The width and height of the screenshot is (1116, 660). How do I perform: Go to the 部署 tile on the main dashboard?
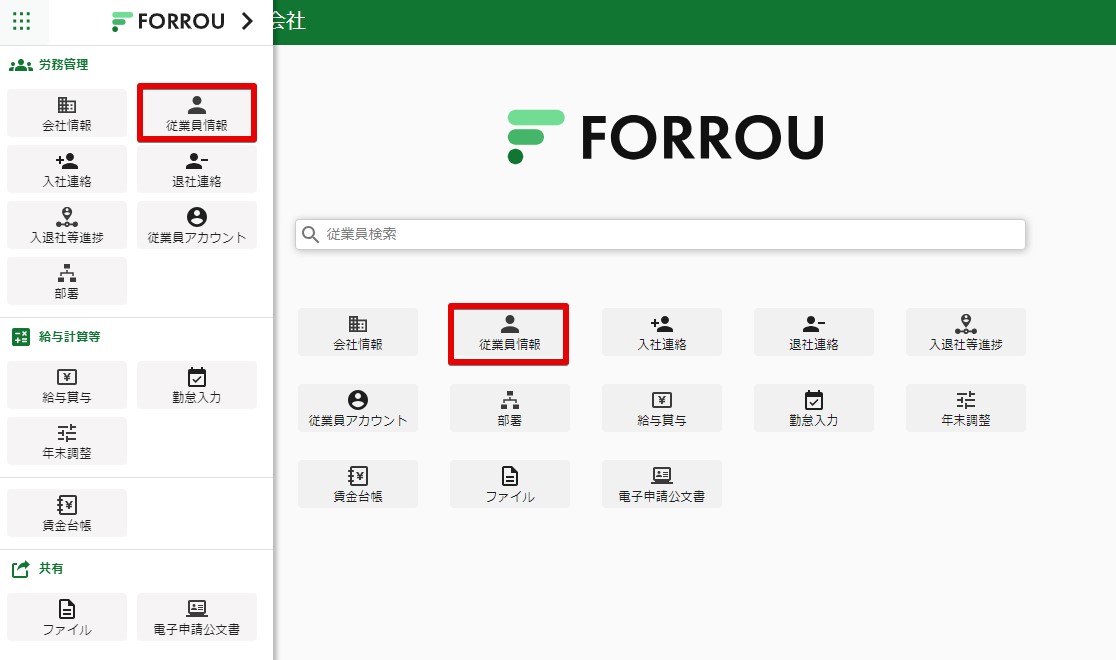(x=510, y=408)
